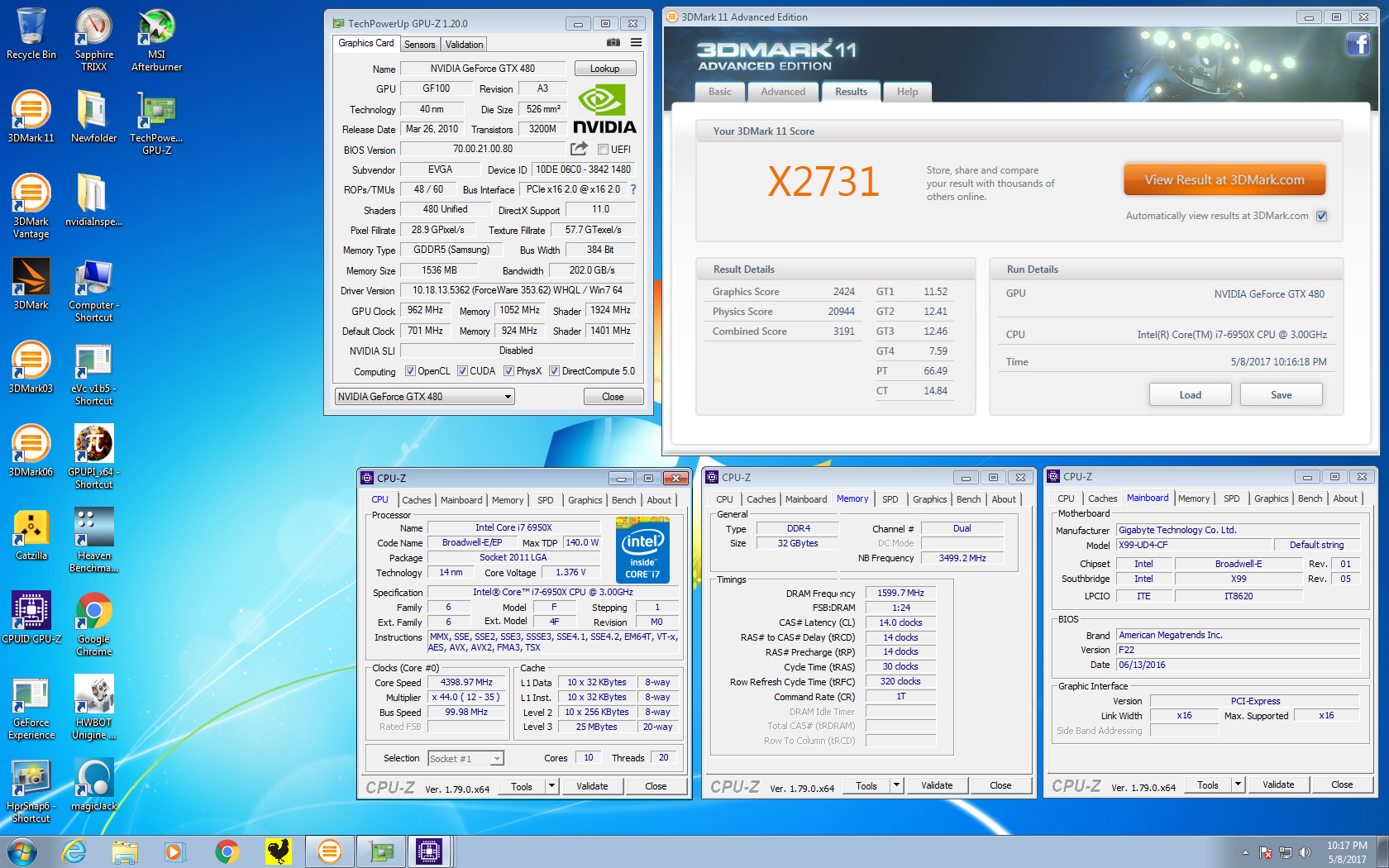1389x868 pixels.
Task: Expand Tools dropdown arrow in CPU-Z Memory window
Action: tap(897, 785)
